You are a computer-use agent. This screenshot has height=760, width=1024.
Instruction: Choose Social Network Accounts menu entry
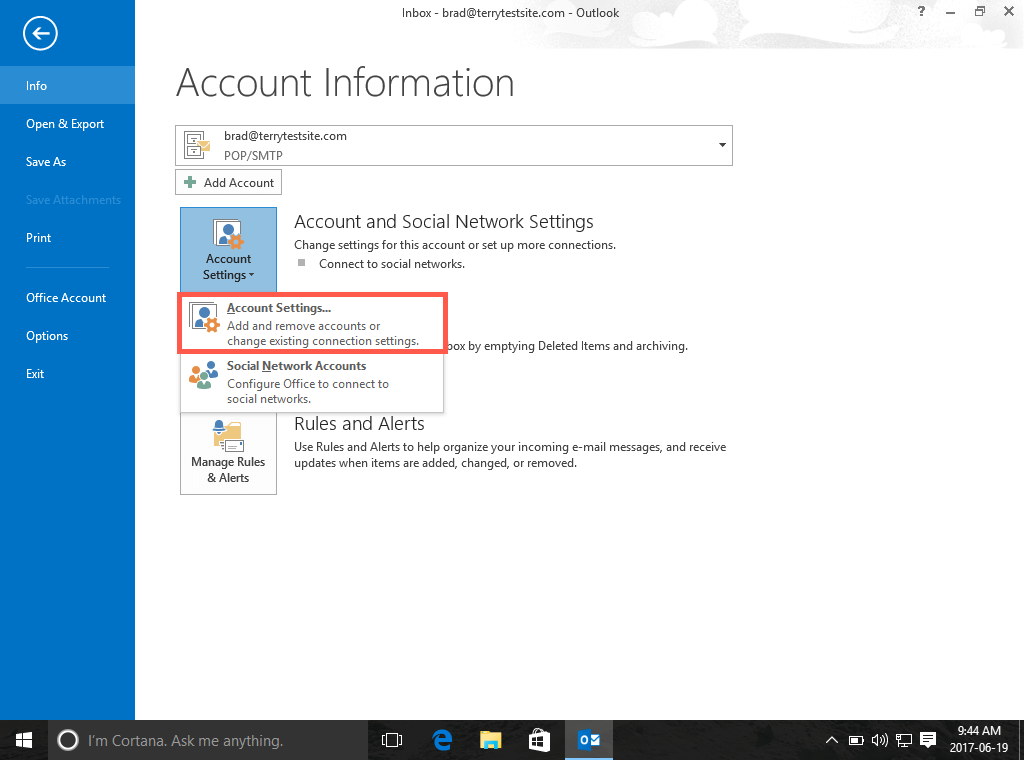point(312,382)
